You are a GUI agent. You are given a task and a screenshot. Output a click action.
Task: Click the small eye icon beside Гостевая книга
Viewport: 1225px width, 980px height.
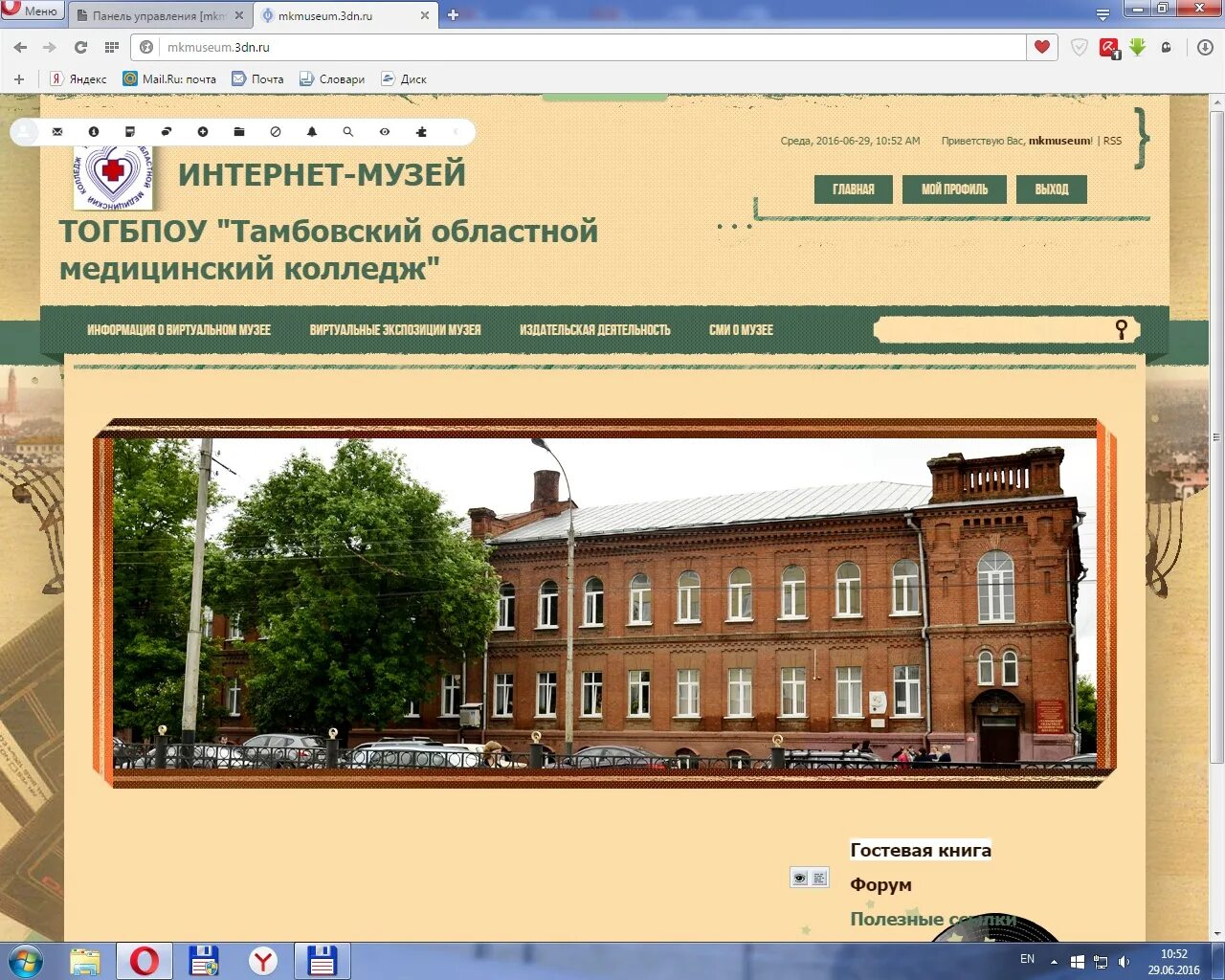pyautogui.click(x=800, y=878)
